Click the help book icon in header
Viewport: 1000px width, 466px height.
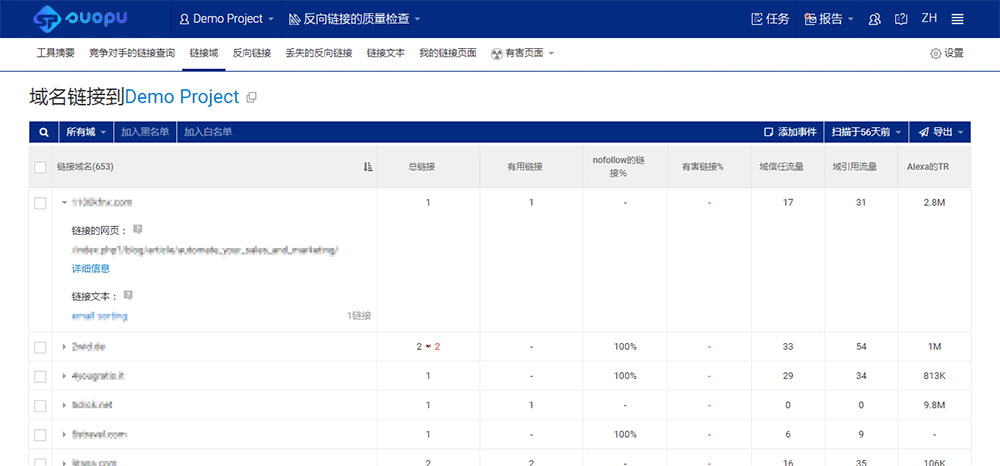(x=901, y=19)
